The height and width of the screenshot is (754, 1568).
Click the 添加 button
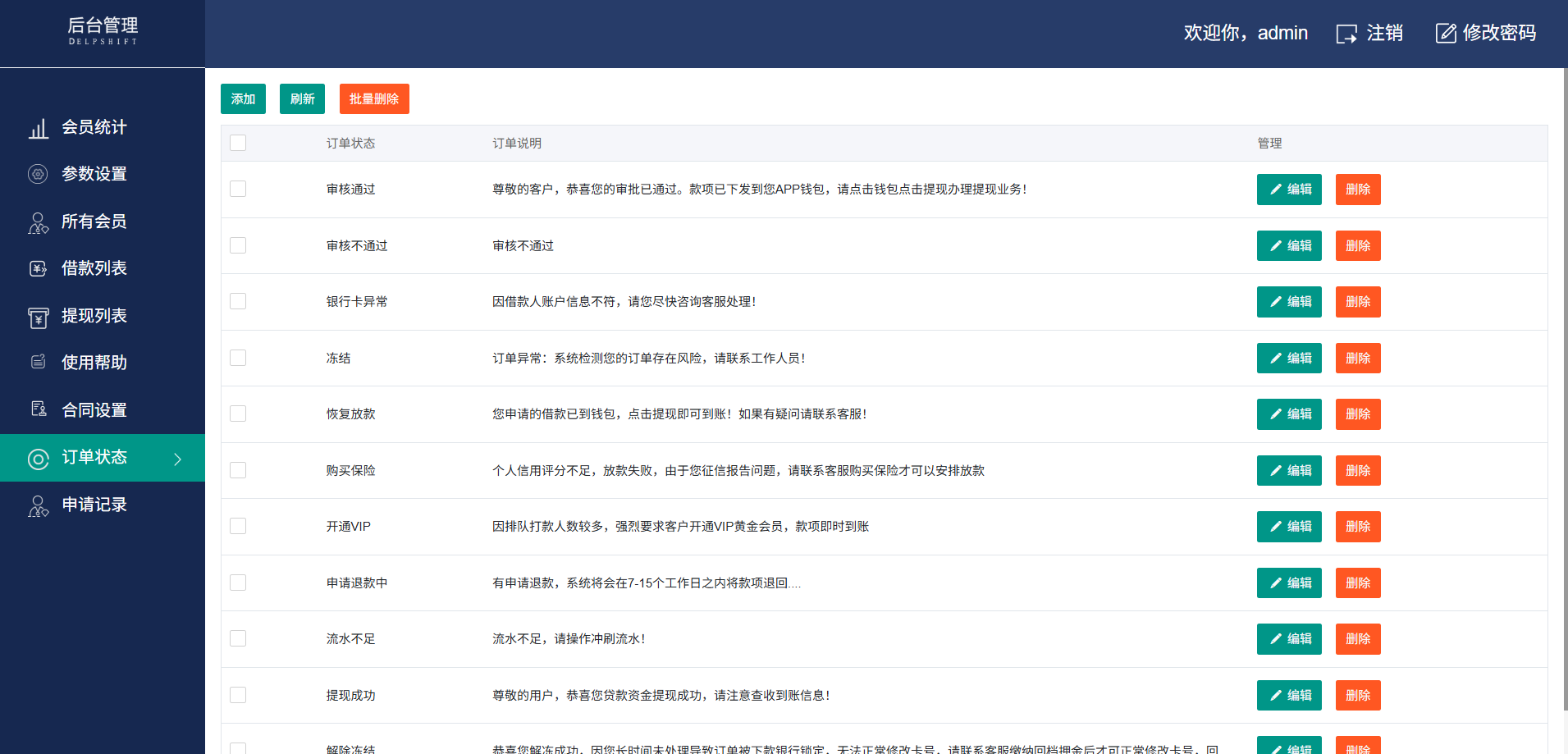[243, 99]
